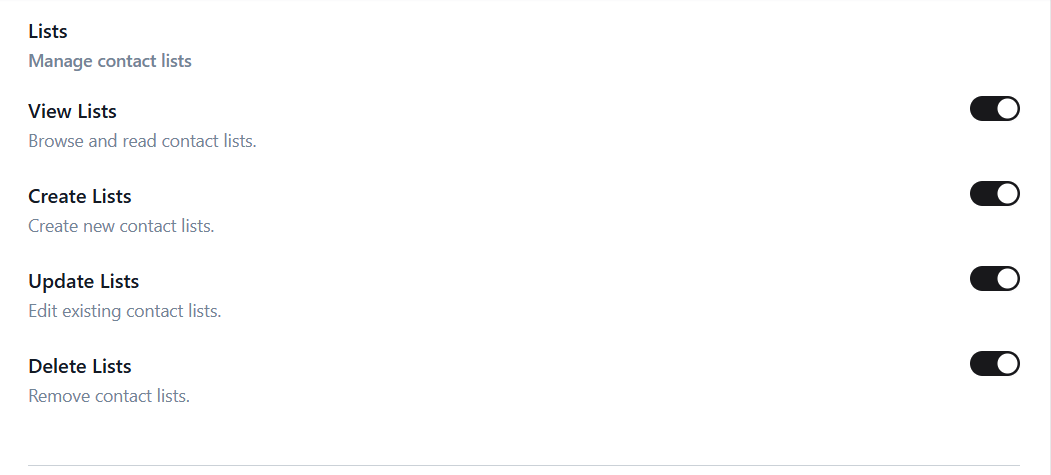Click the white knob of Update Lists switch
This screenshot has height=475, width=1051.
[x=1007, y=279]
